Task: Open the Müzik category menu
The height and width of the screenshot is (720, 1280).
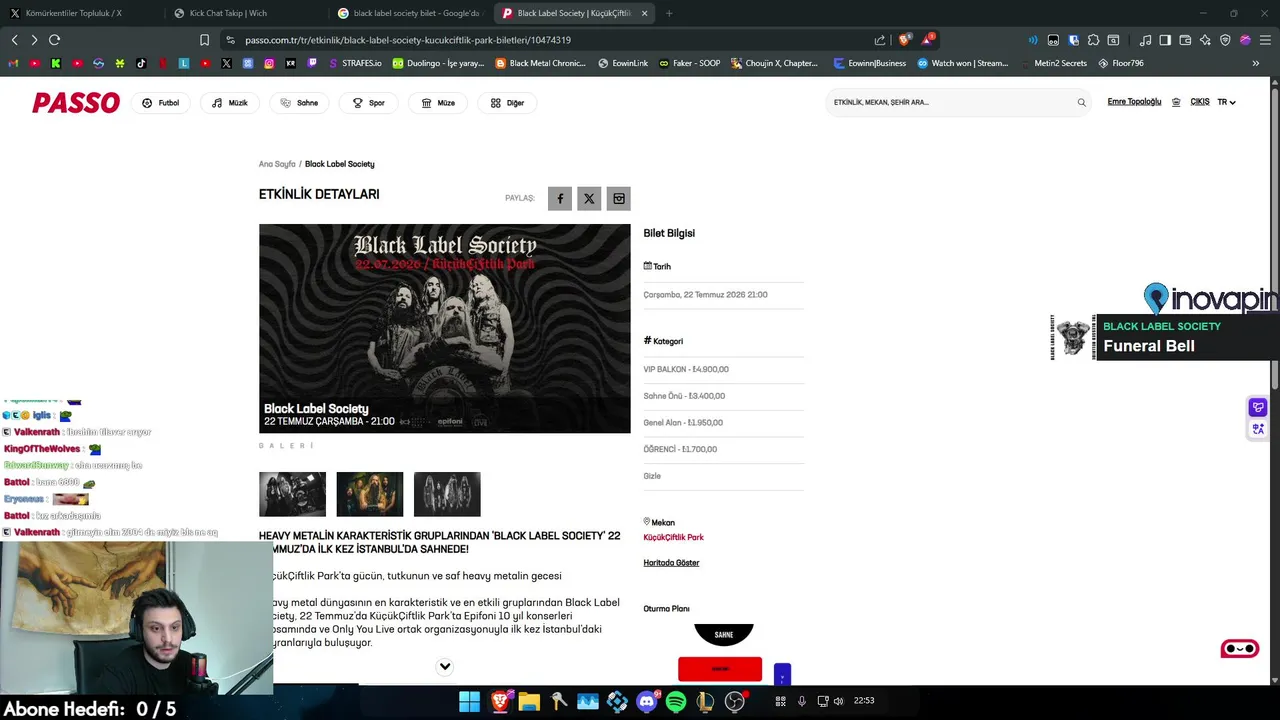Action: 230,102
